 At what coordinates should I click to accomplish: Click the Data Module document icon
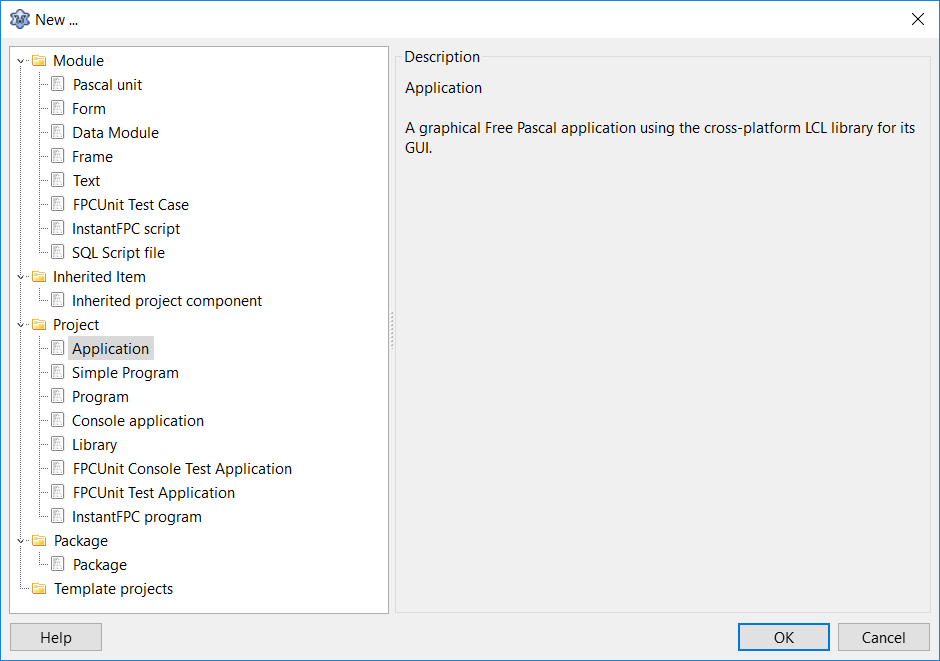pos(58,133)
